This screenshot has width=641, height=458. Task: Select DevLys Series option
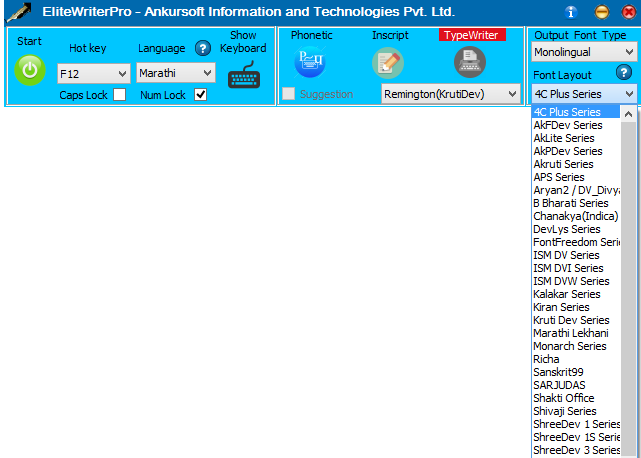pos(576,229)
